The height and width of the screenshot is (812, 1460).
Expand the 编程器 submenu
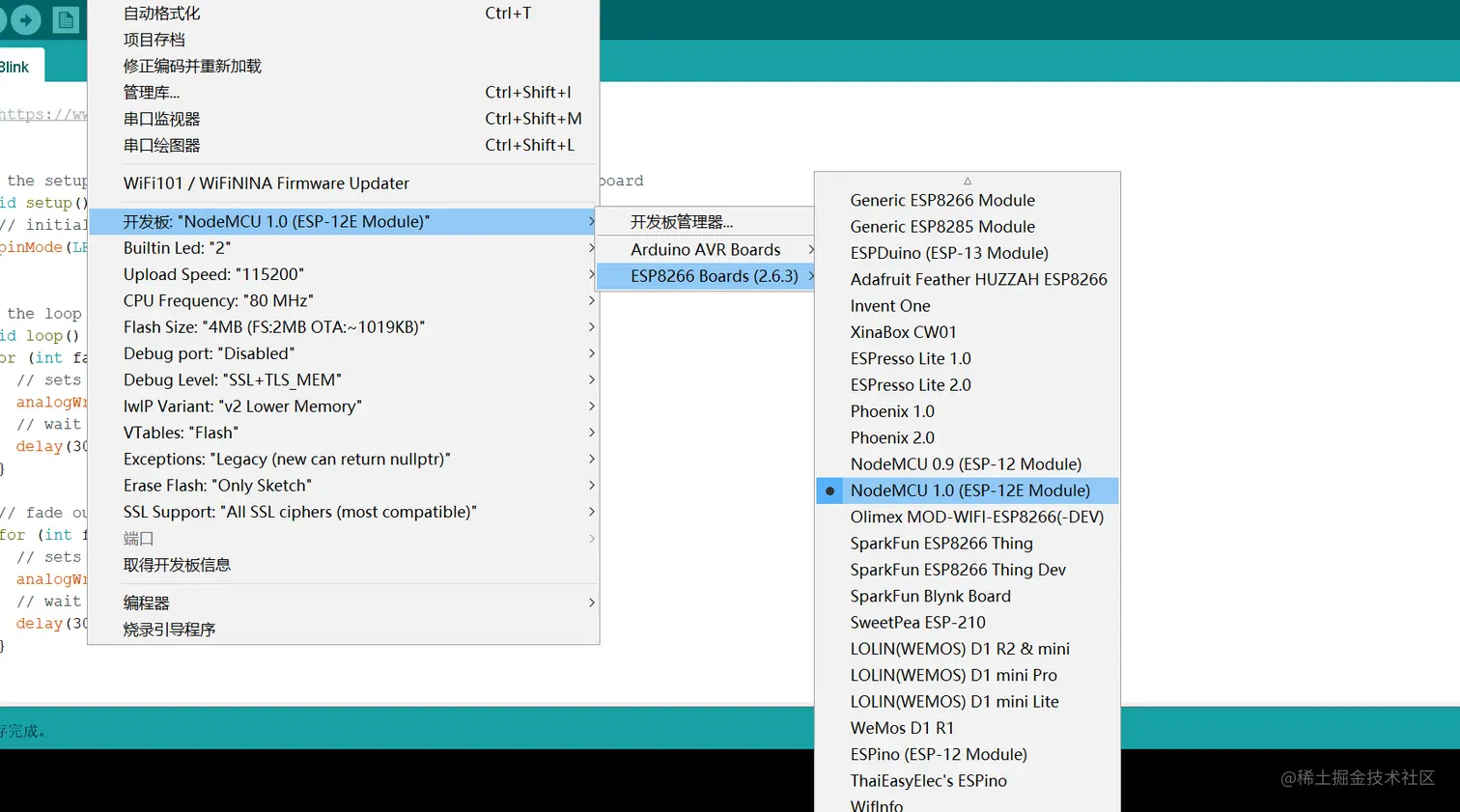[343, 602]
